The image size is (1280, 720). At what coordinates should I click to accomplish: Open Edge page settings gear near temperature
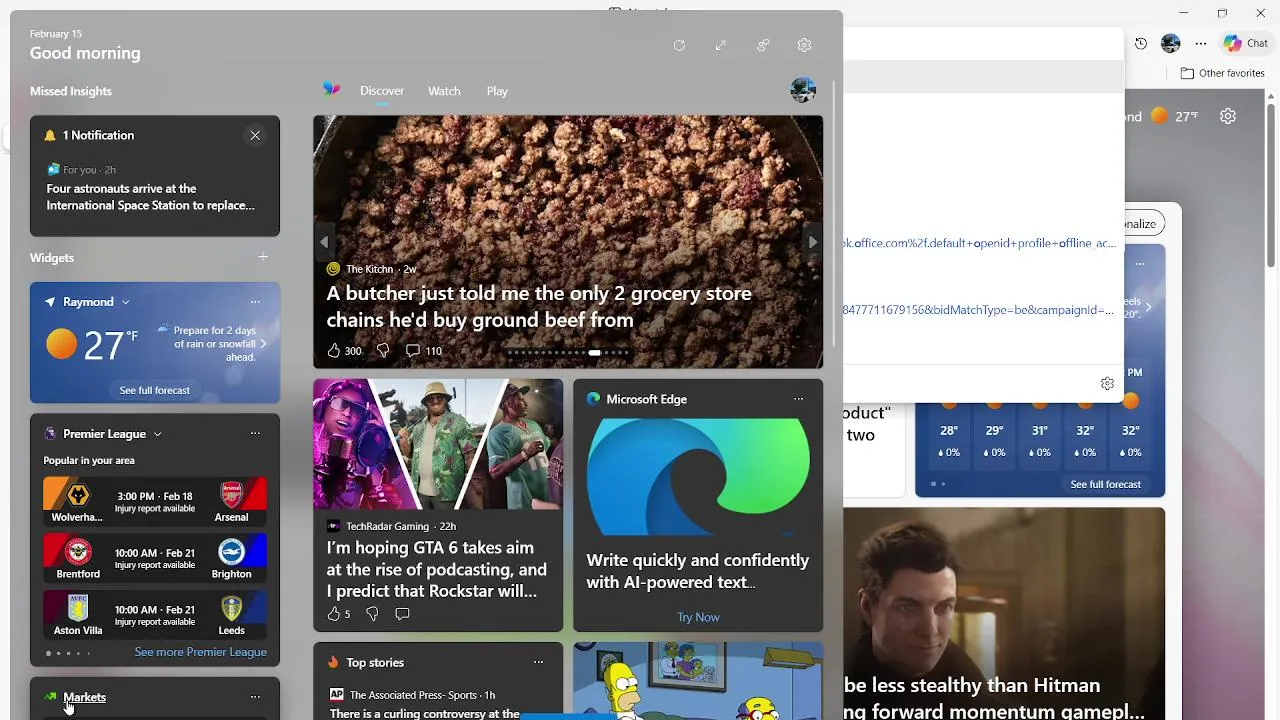1228,116
